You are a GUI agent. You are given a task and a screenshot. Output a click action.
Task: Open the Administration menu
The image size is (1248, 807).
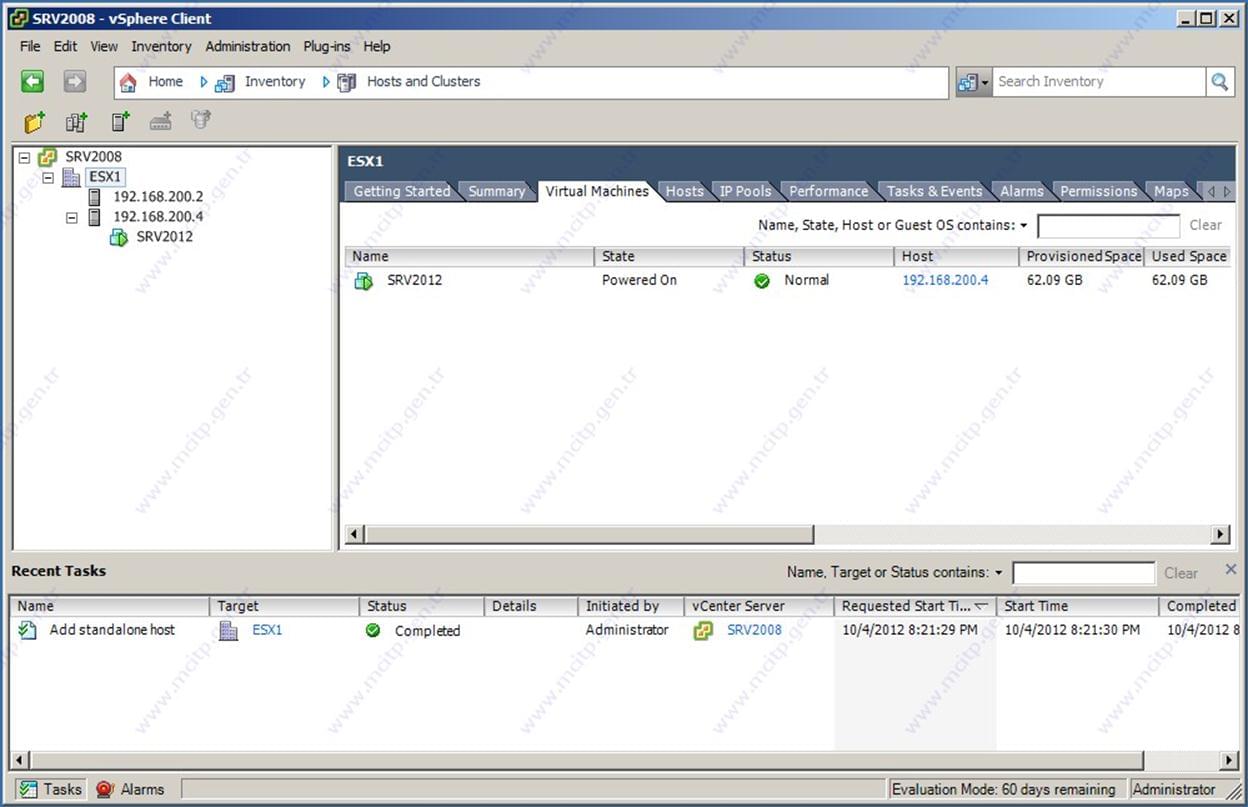point(248,46)
